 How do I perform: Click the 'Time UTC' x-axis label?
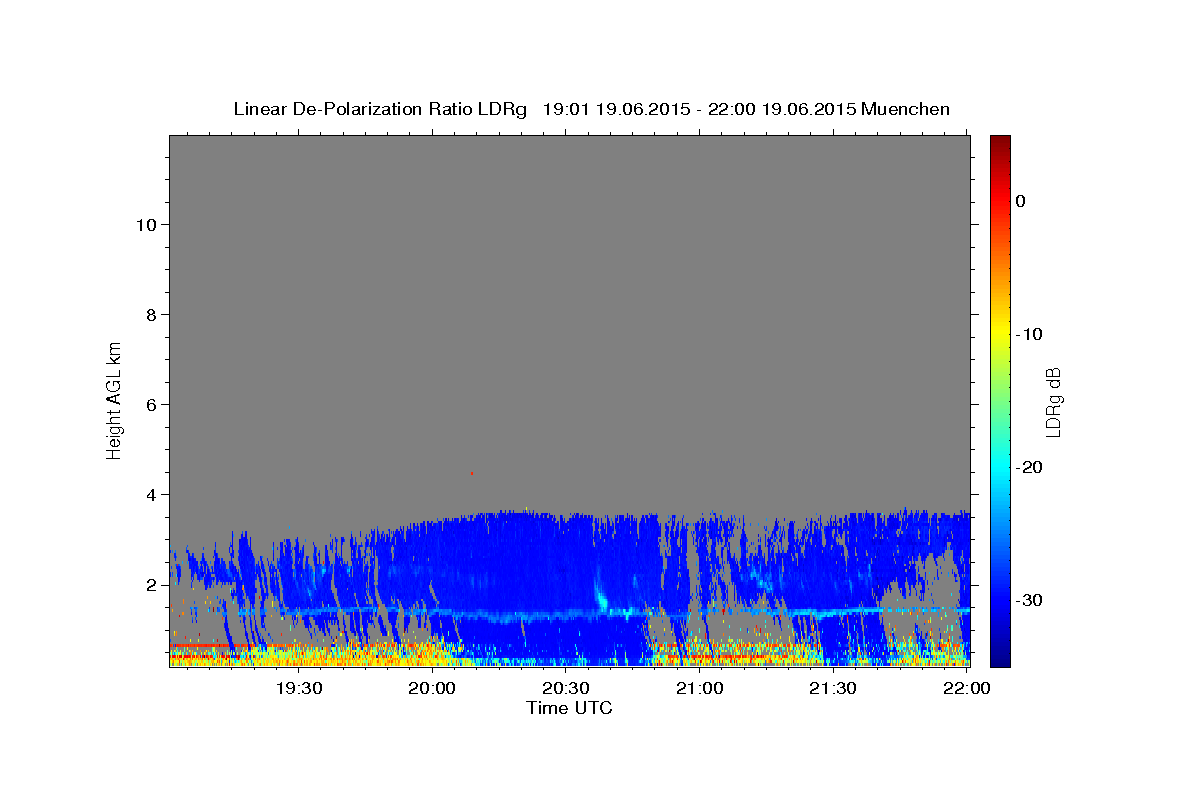(x=569, y=708)
